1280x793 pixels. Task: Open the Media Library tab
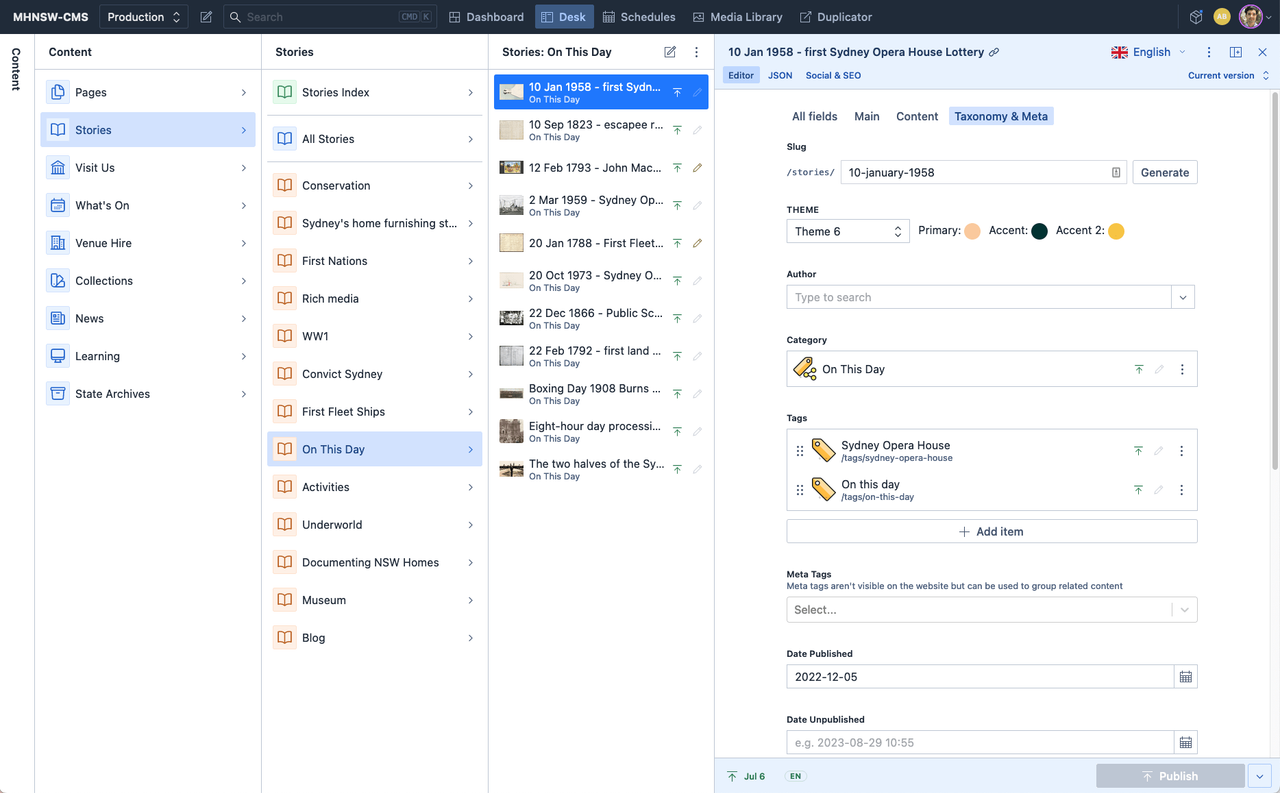(x=738, y=17)
